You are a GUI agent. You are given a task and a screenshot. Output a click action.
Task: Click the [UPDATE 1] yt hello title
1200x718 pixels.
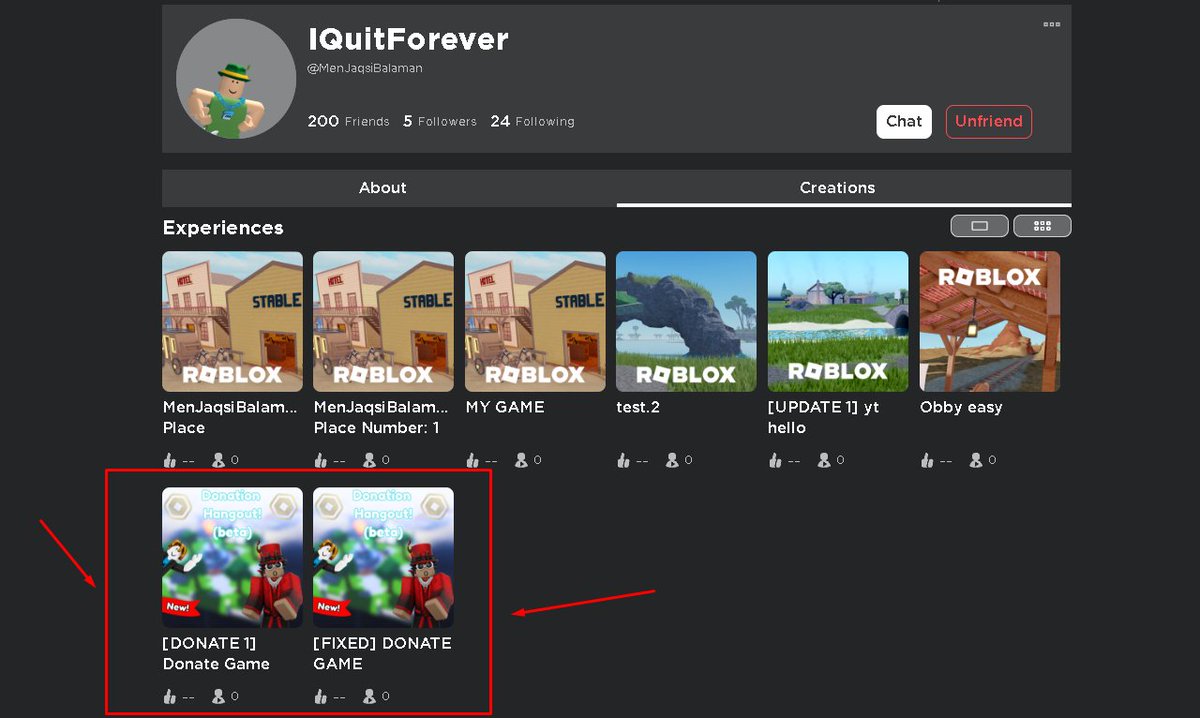click(x=824, y=417)
